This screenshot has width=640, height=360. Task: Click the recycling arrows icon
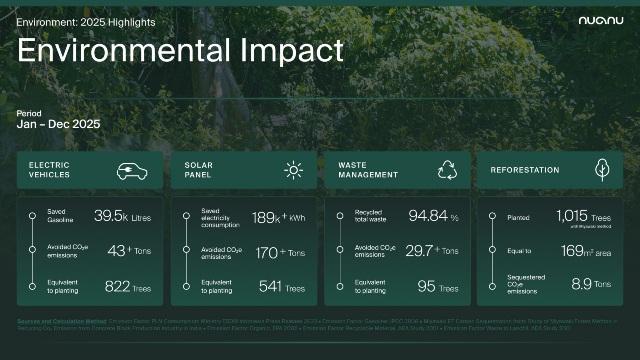tap(447, 170)
